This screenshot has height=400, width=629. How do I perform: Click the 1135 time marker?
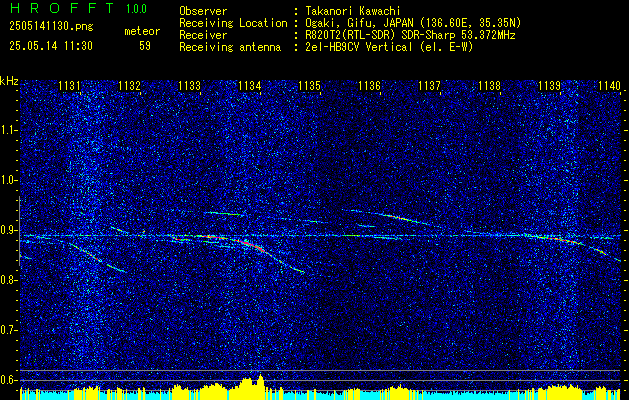pos(310,86)
